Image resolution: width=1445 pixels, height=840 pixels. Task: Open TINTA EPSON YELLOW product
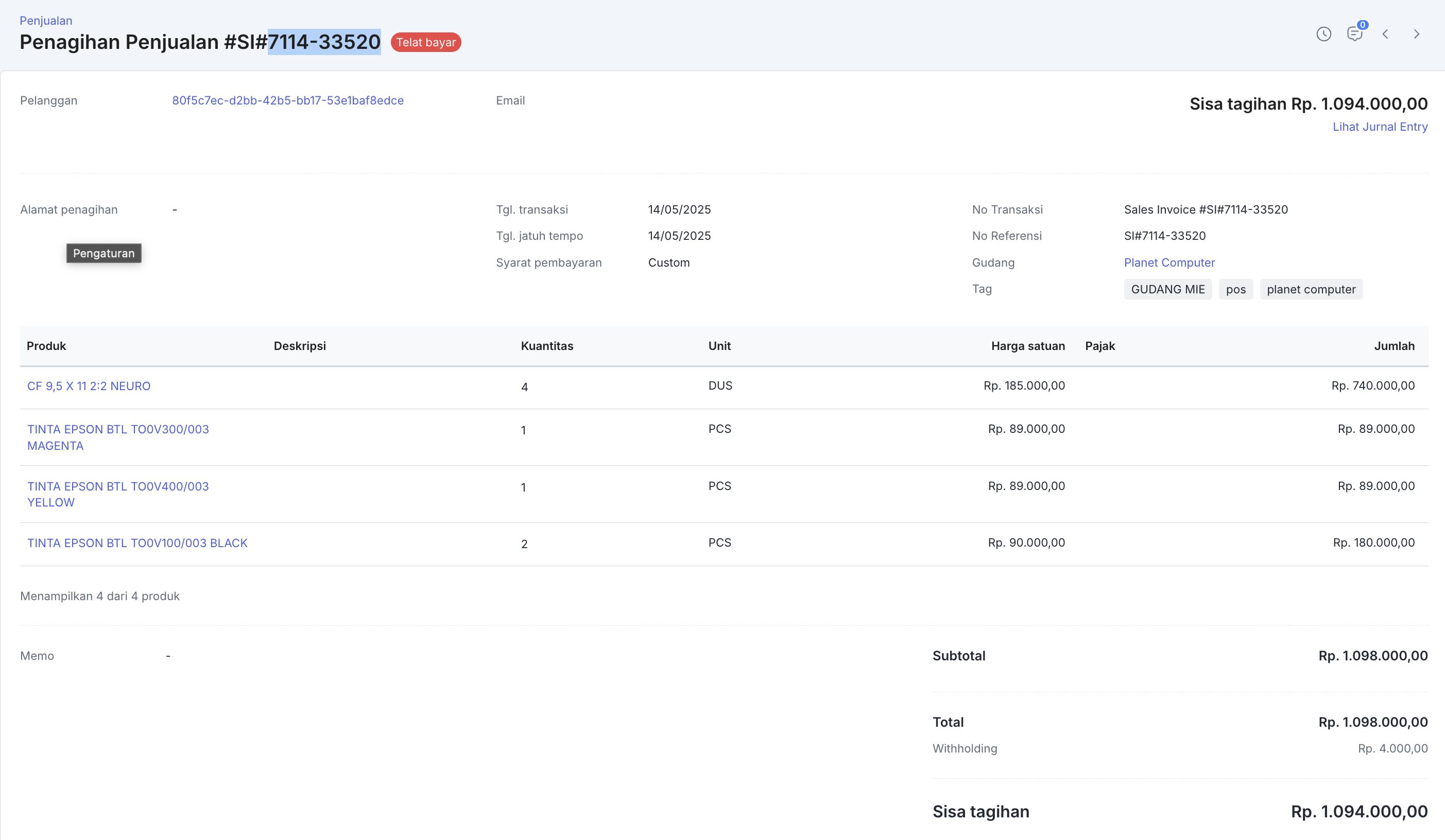118,494
